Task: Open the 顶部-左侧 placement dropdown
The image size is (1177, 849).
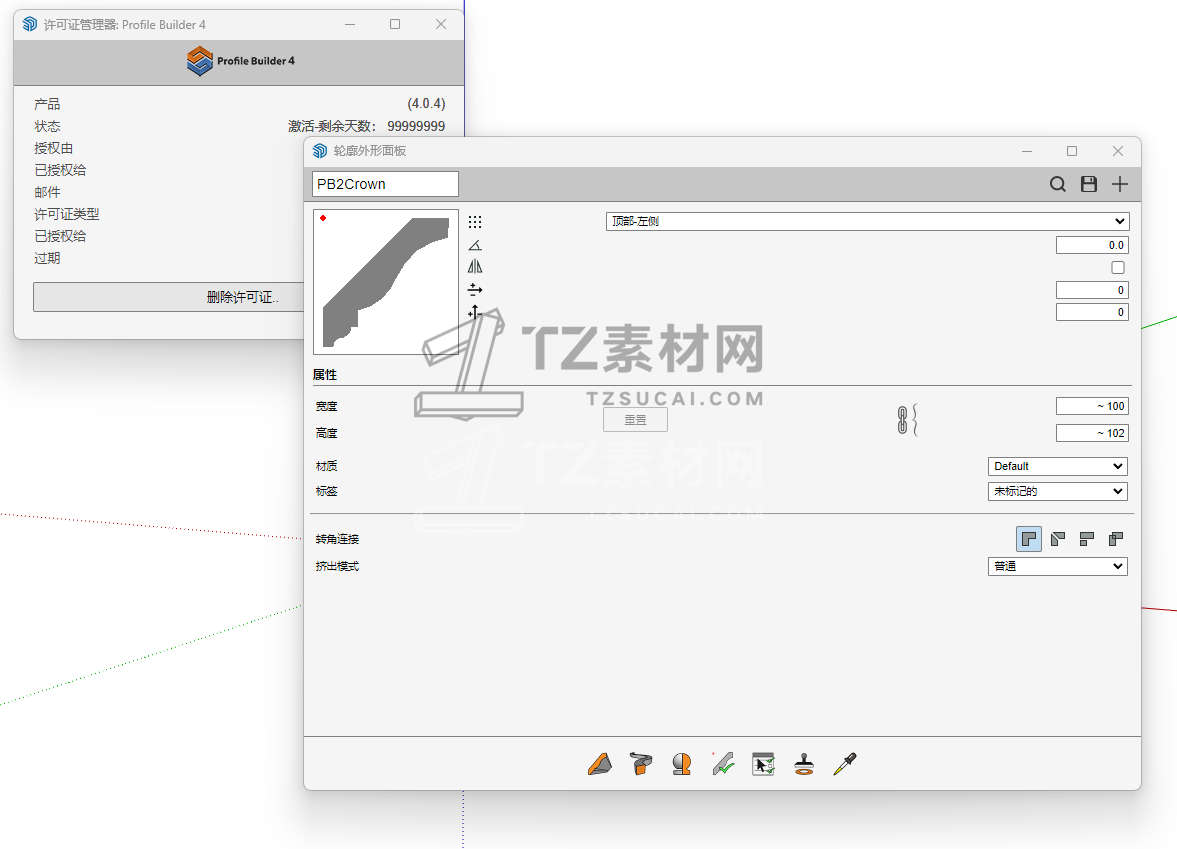Action: (x=867, y=221)
